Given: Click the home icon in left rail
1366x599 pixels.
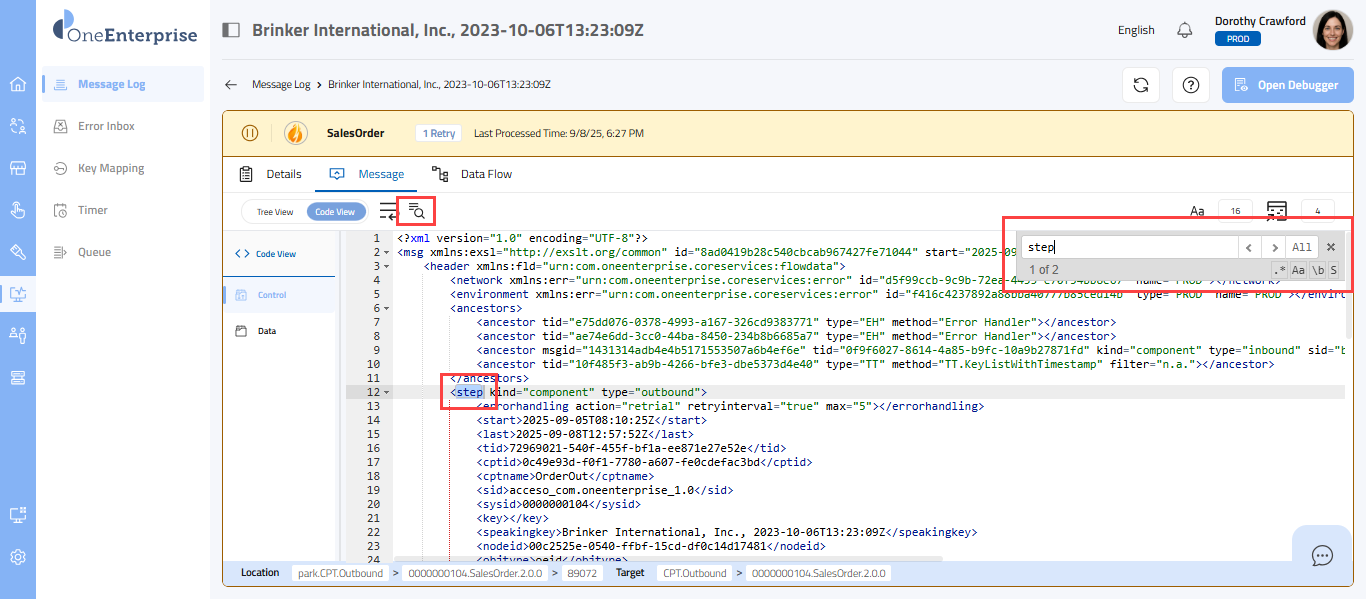Looking at the screenshot, I should [x=18, y=84].
